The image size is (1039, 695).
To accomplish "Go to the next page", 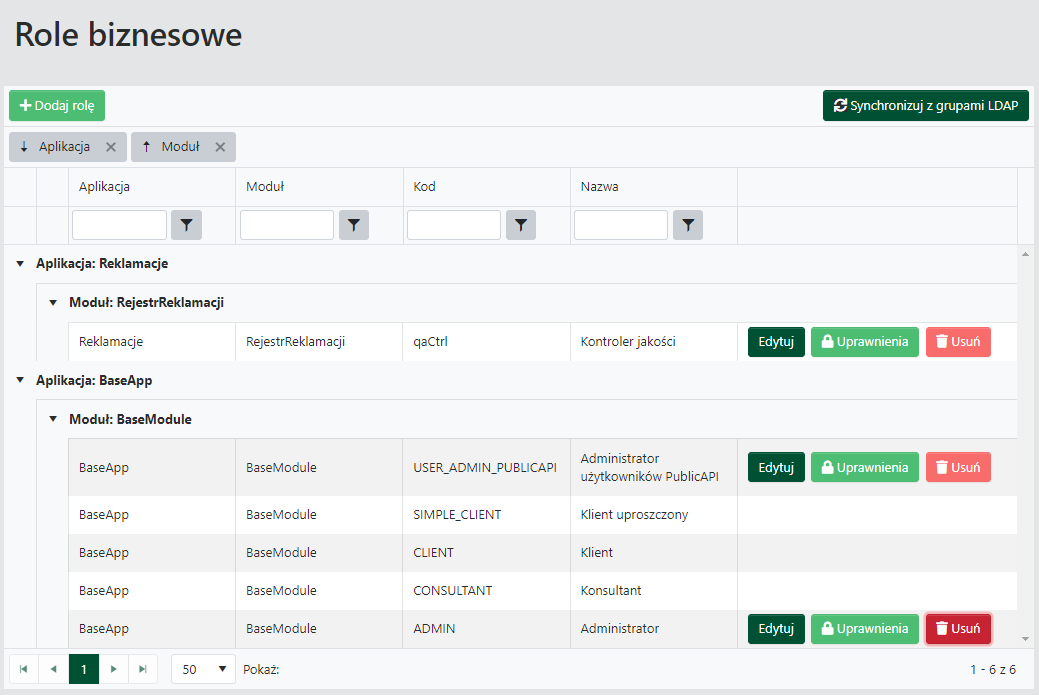I will pyautogui.click(x=113, y=669).
